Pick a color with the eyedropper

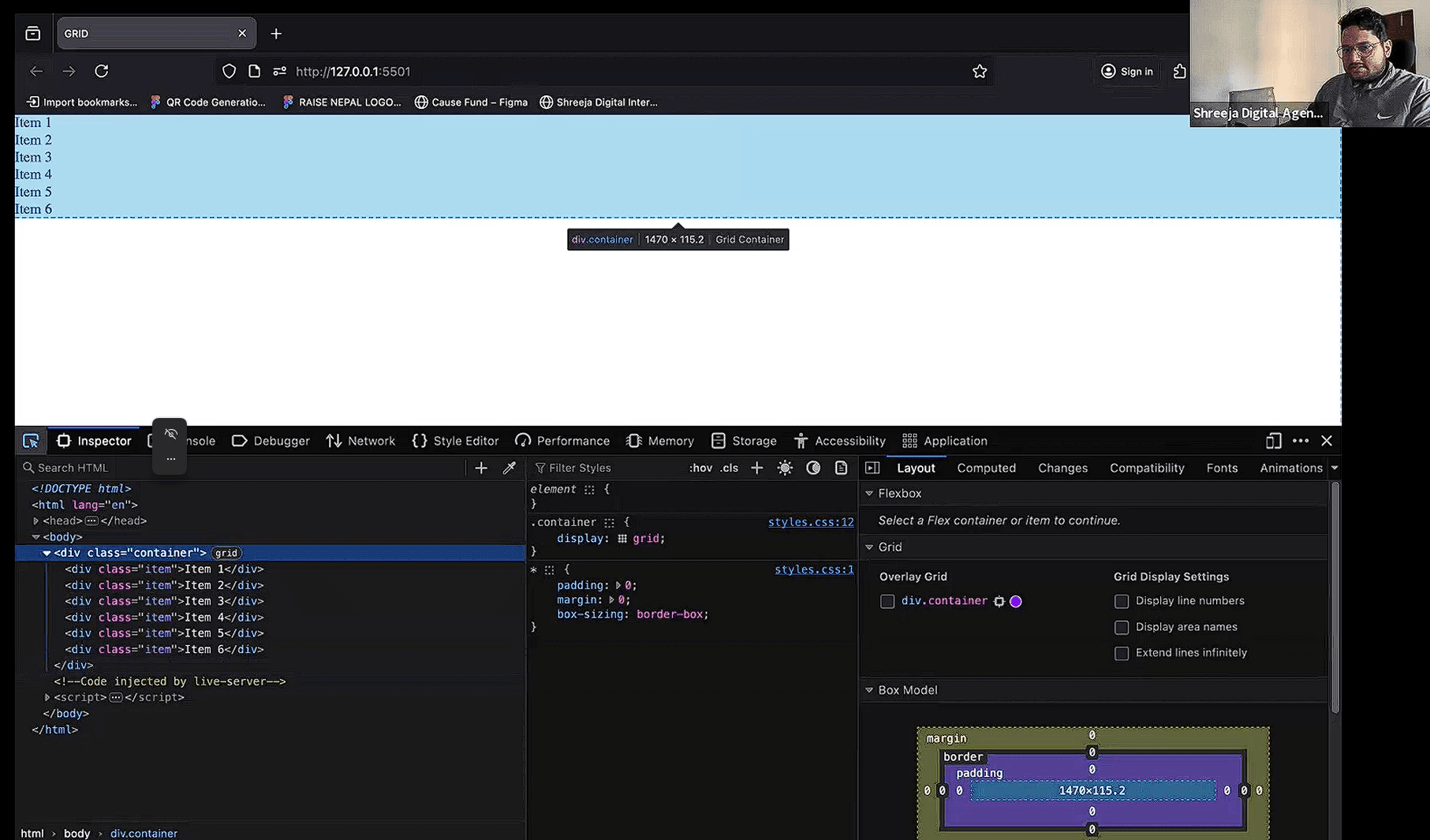pyautogui.click(x=510, y=468)
